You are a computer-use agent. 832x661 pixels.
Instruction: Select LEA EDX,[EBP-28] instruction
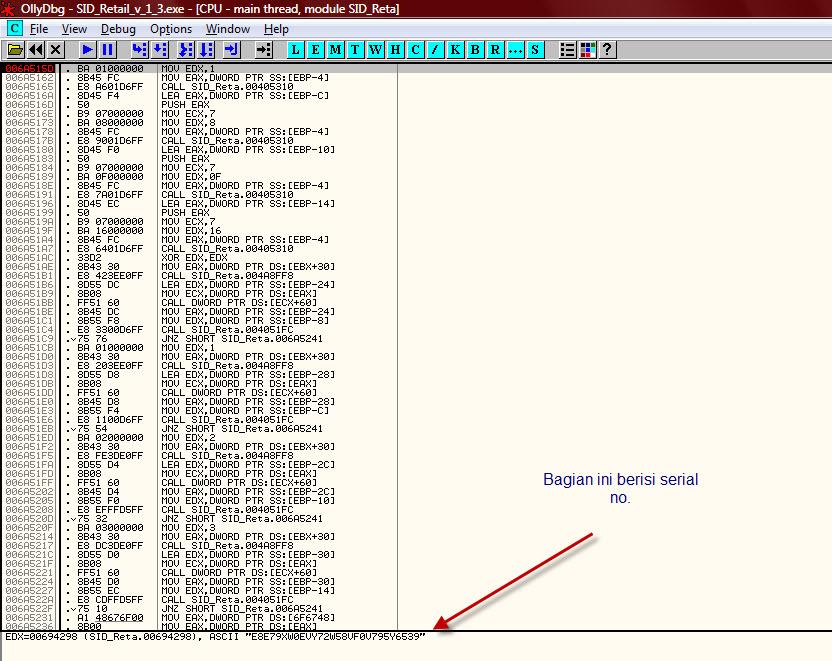(248, 375)
